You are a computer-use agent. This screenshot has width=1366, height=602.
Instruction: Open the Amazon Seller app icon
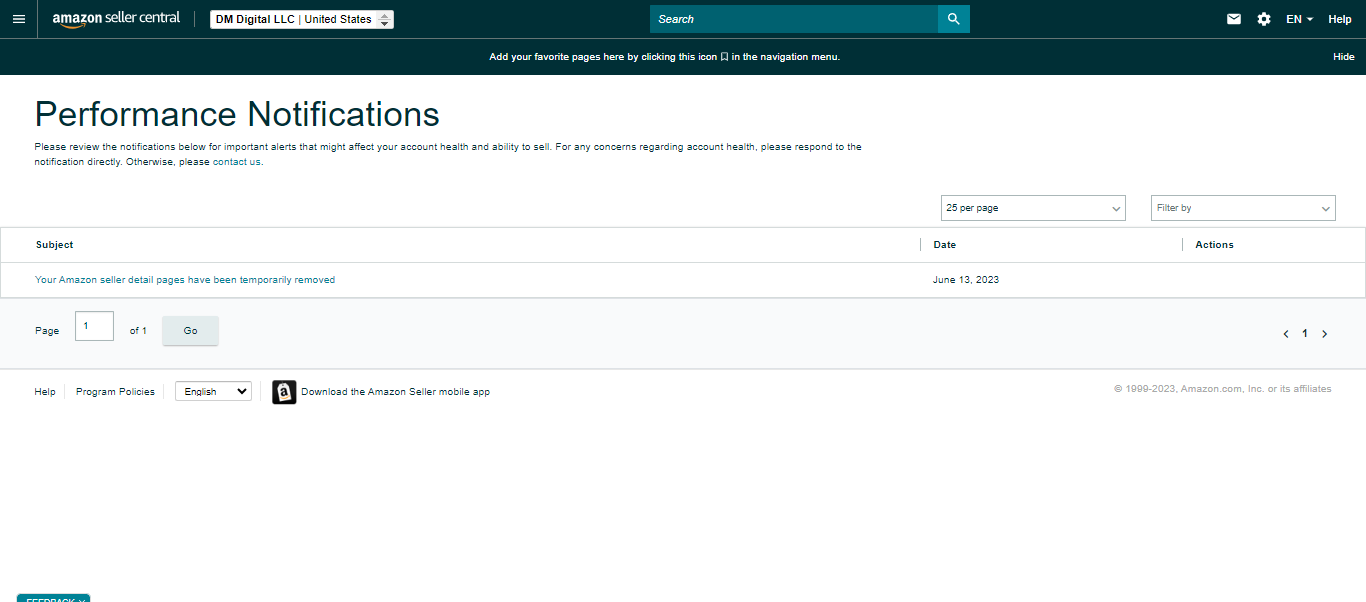click(284, 392)
